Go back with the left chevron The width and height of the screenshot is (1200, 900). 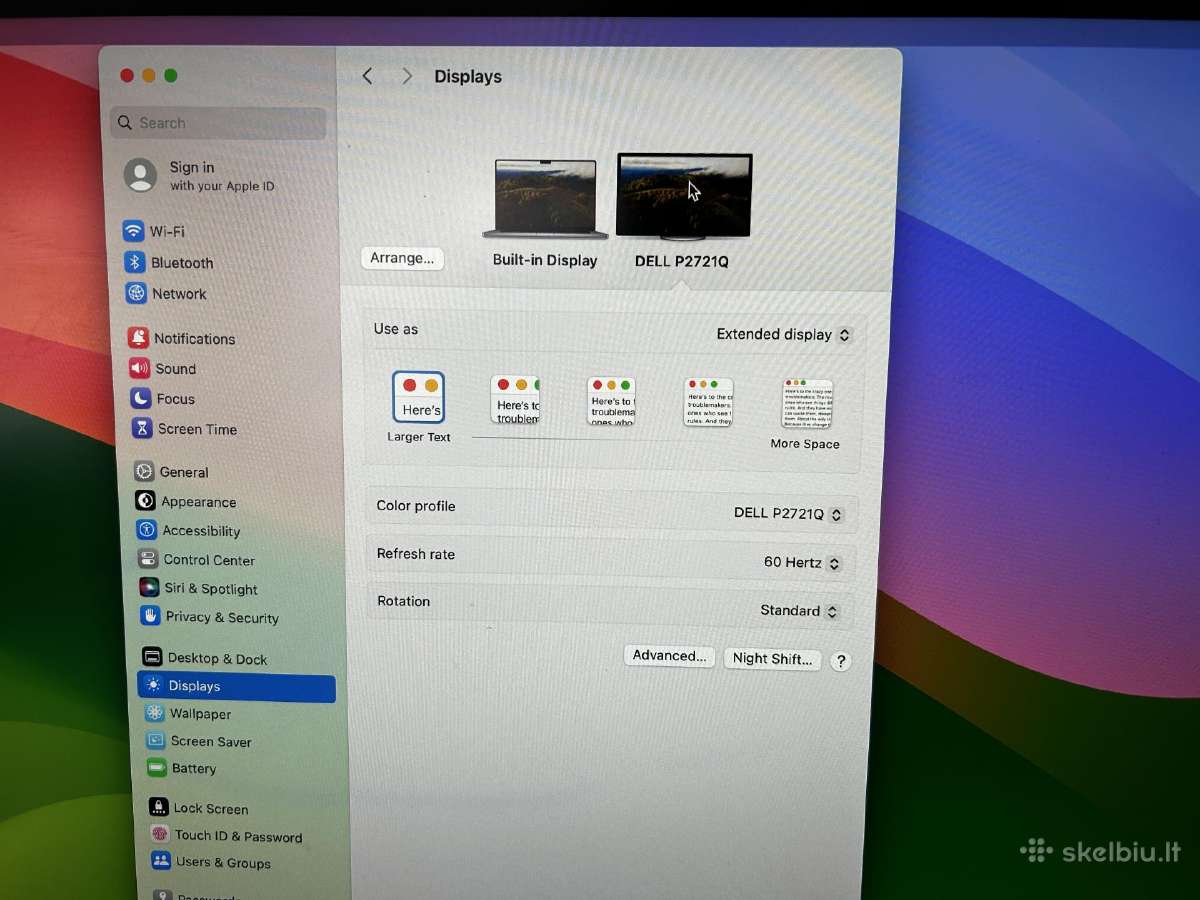[x=368, y=76]
